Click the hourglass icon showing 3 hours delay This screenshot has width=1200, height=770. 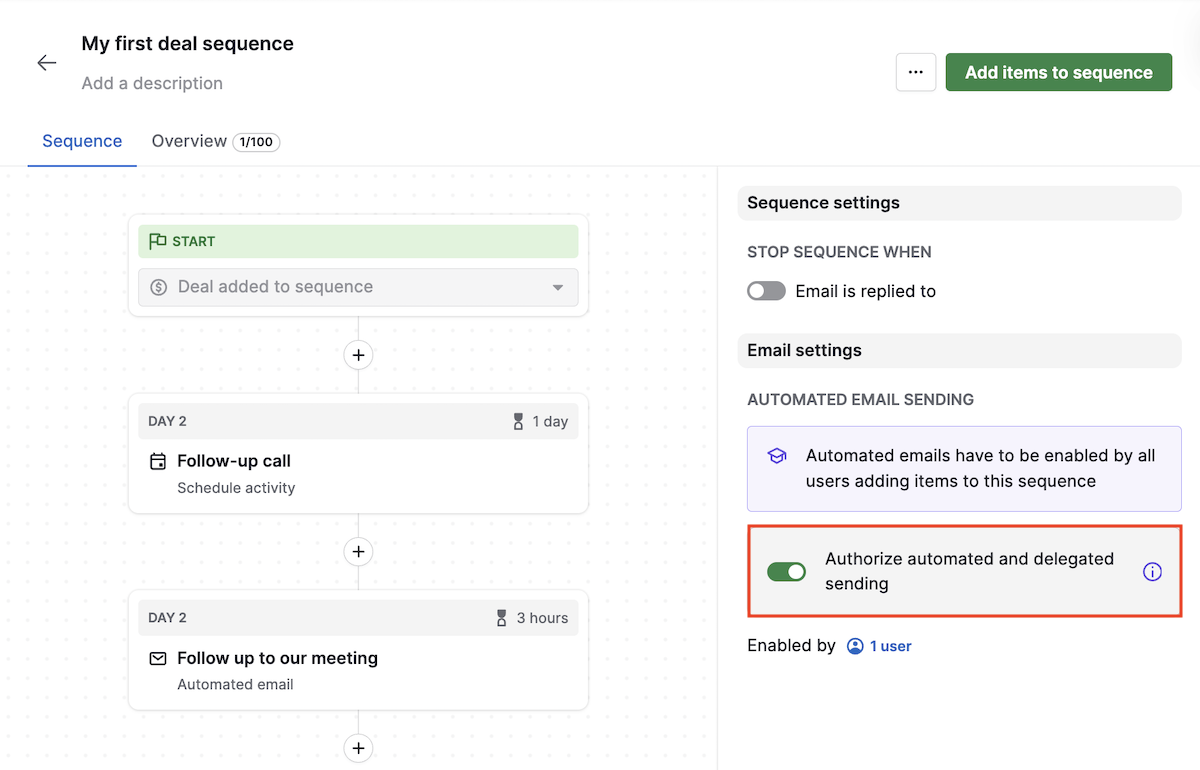click(x=501, y=618)
